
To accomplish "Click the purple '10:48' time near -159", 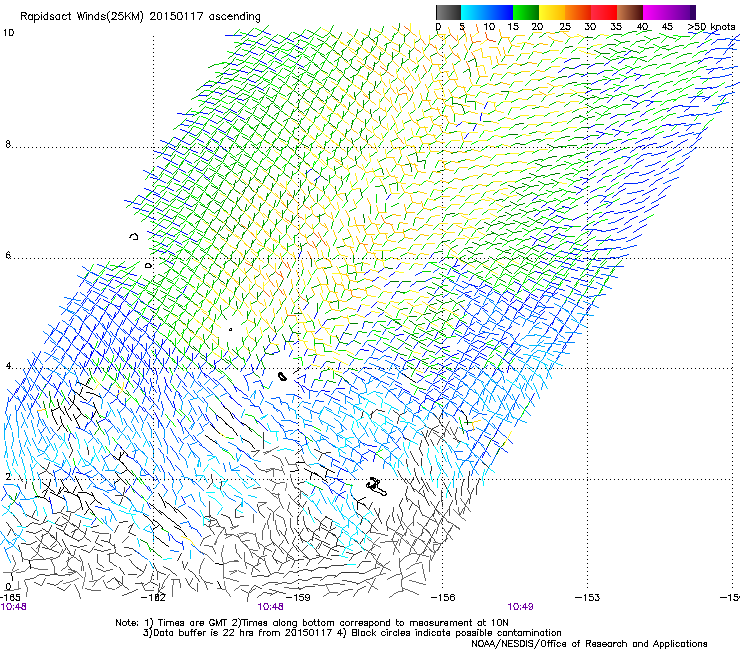I will [270, 607].
